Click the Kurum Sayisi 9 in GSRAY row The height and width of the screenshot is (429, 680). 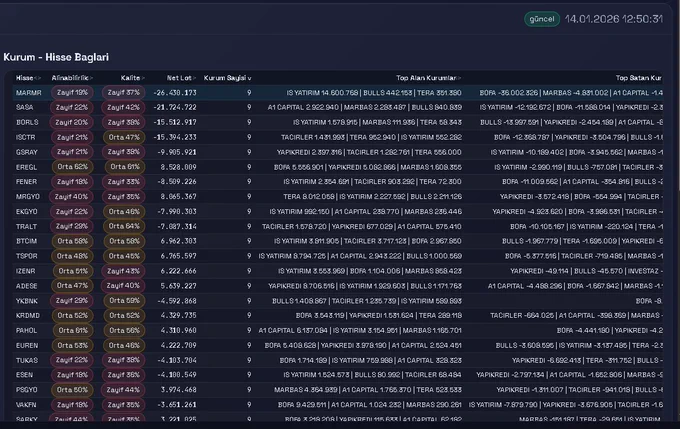point(249,152)
